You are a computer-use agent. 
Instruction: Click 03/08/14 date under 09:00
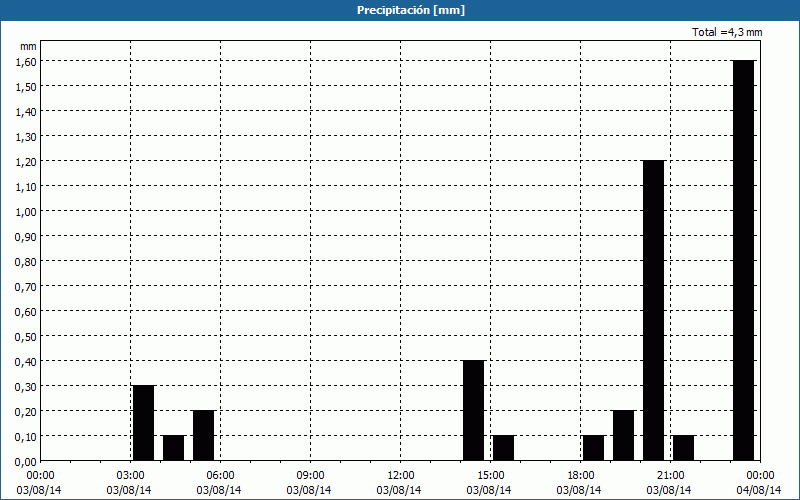pos(309,490)
